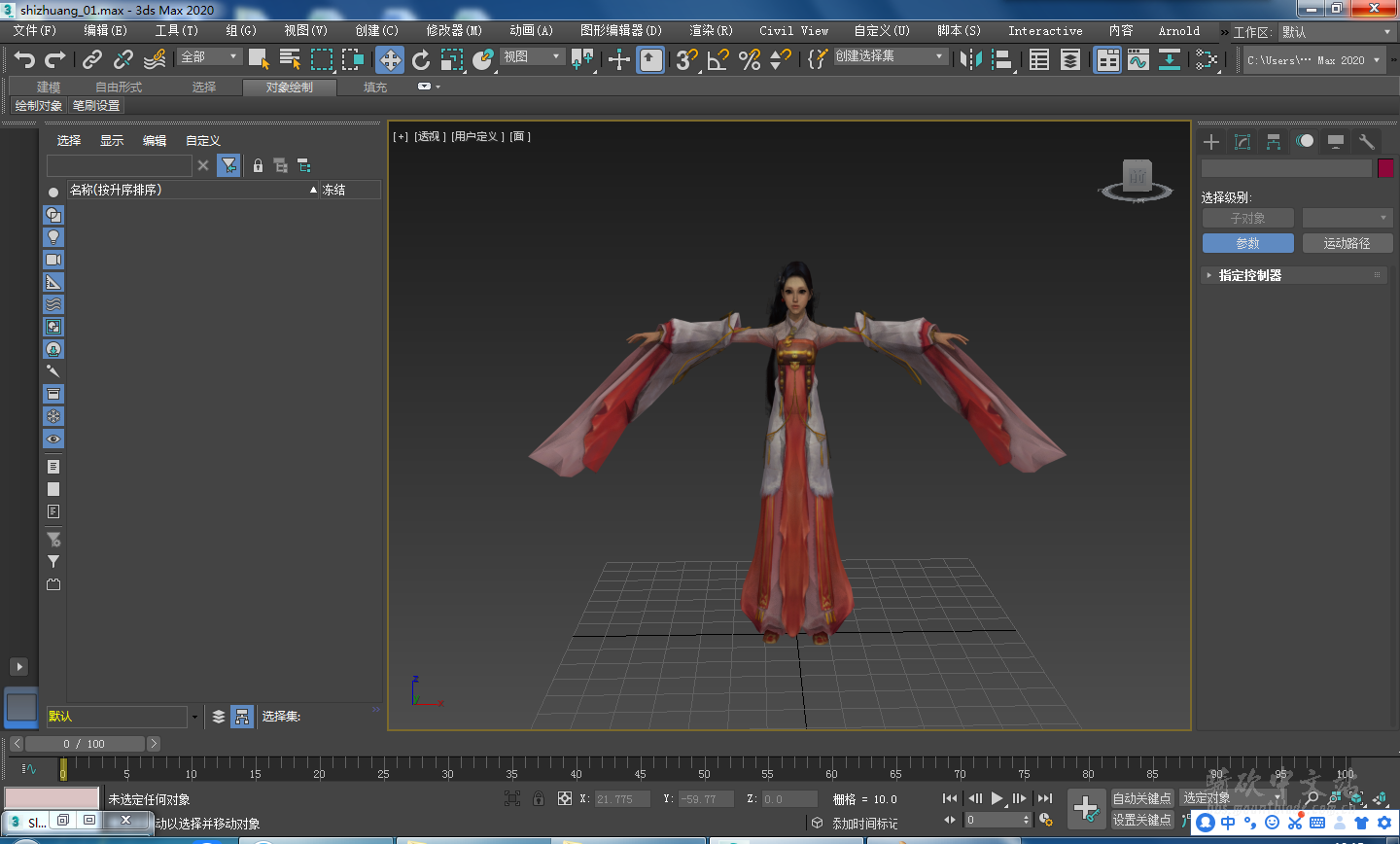This screenshot has height=844, width=1400.
Task: Open the Utilities wrench panel tab
Action: click(1366, 142)
